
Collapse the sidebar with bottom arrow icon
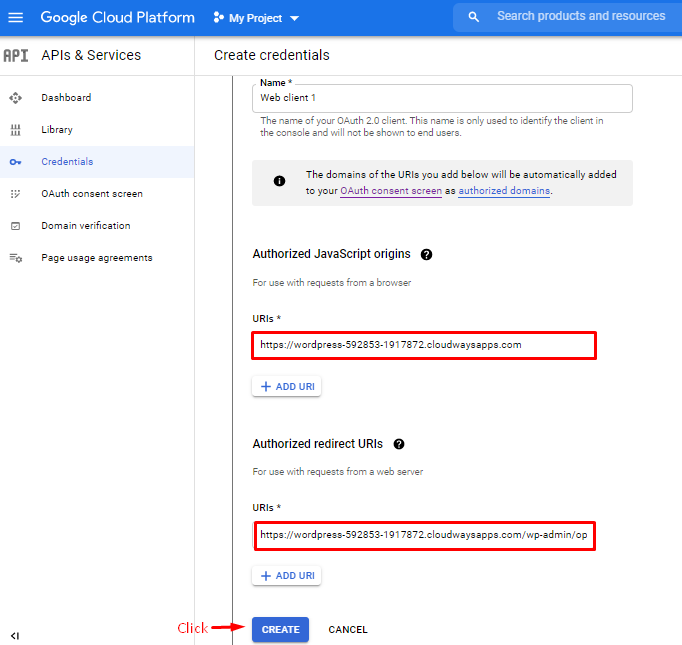click(x=15, y=635)
